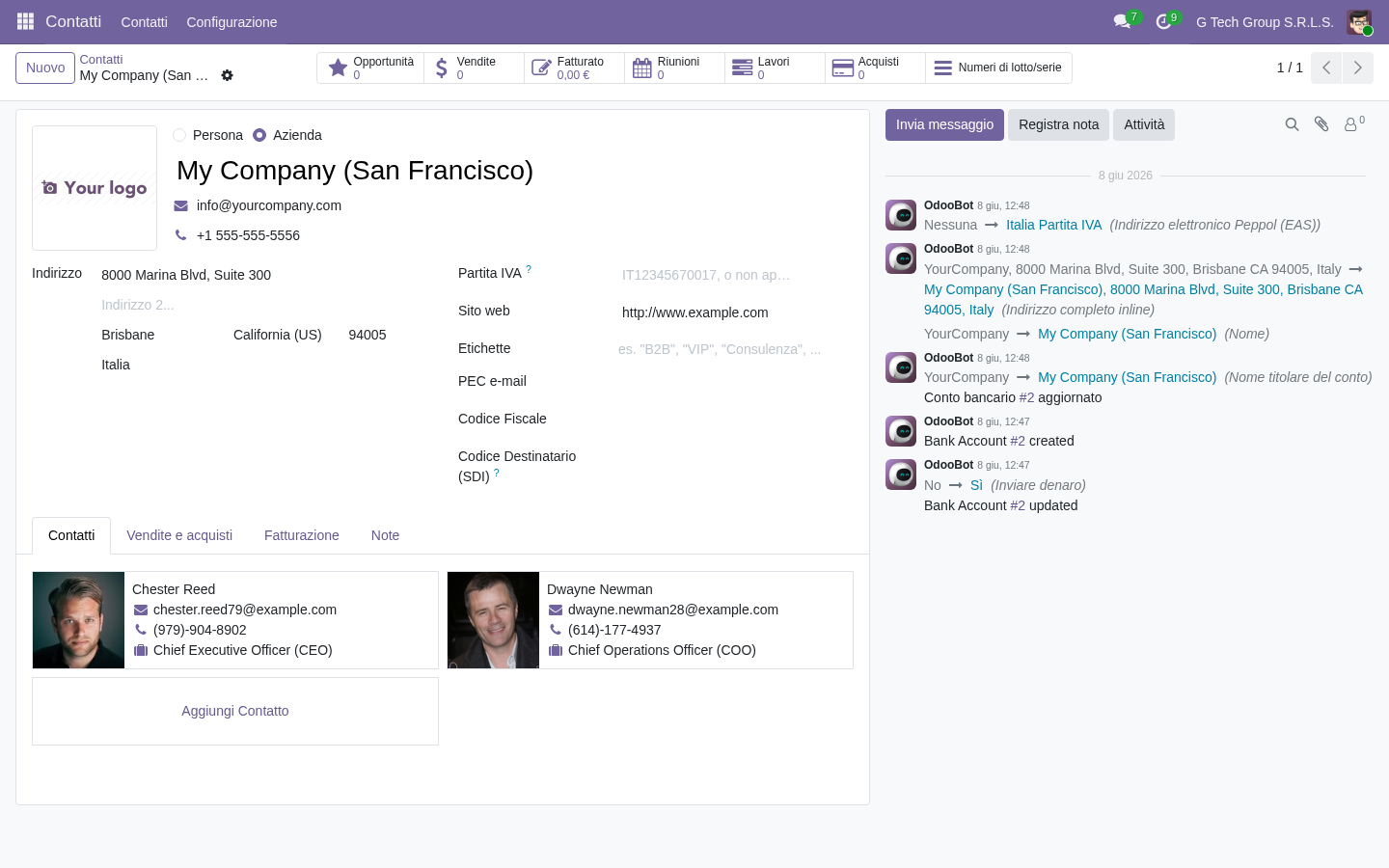Open Italia Partita IVA link in chatter
This screenshot has width=1389, height=868.
point(1053,225)
